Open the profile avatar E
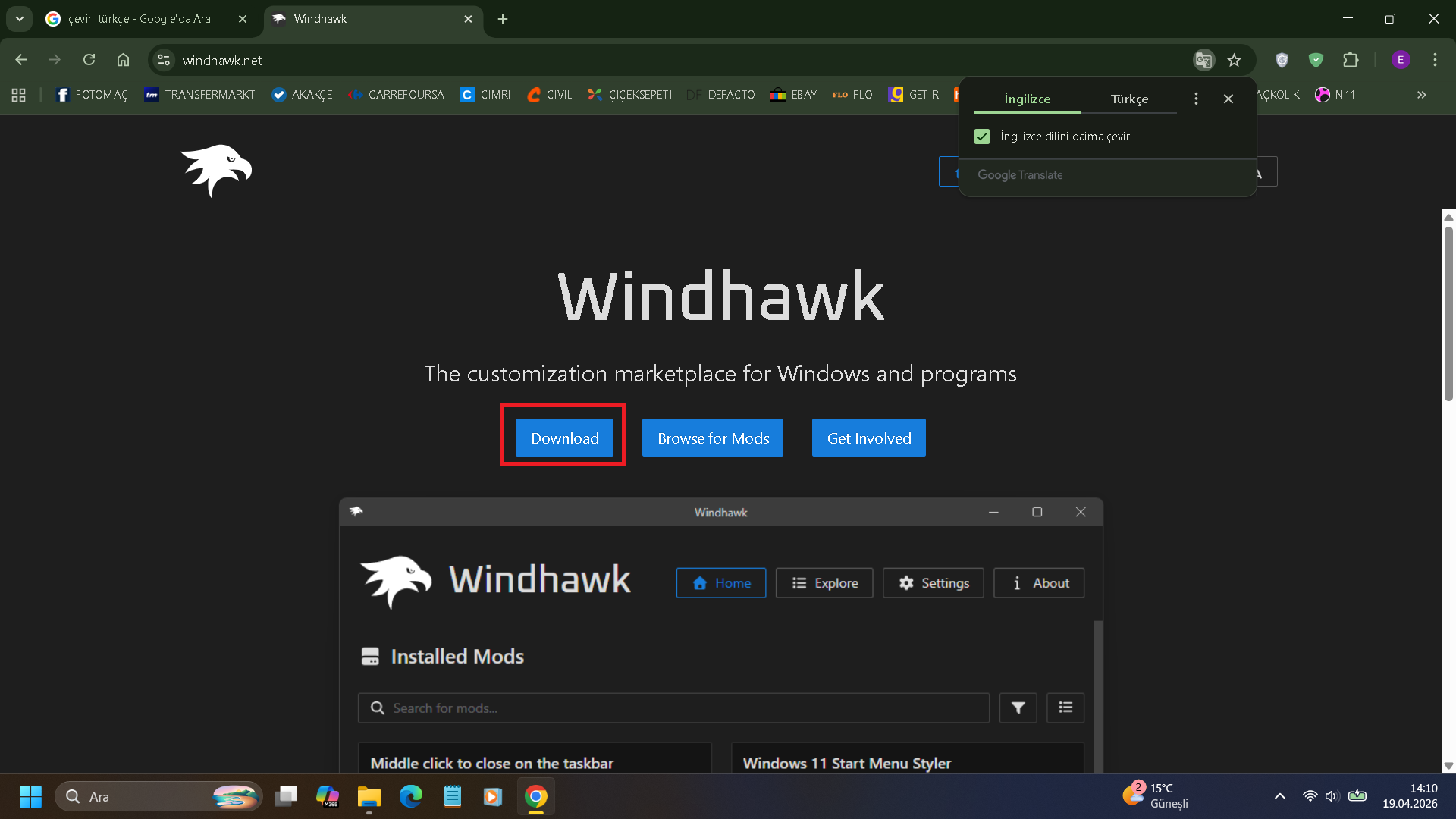This screenshot has height=819, width=1456. (x=1401, y=60)
